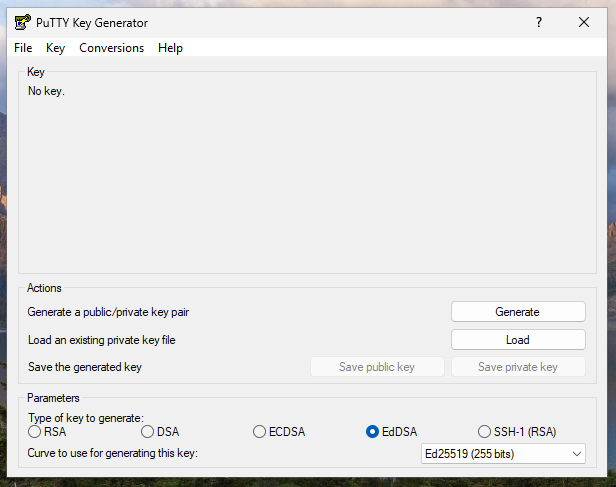The height and width of the screenshot is (487, 616).
Task: Click the Save public key button
Action: click(x=376, y=367)
